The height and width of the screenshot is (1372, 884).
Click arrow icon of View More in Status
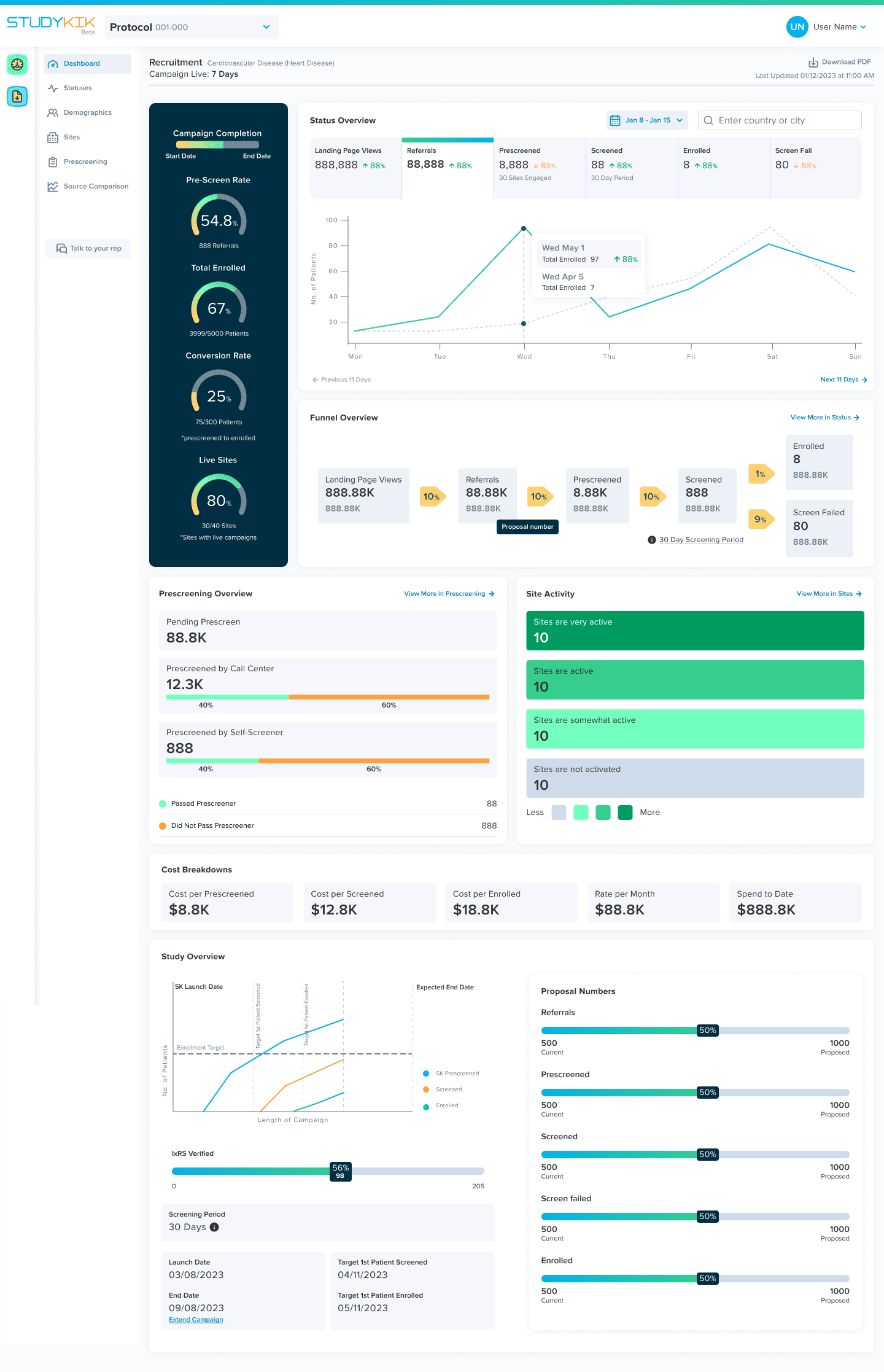[856, 418]
